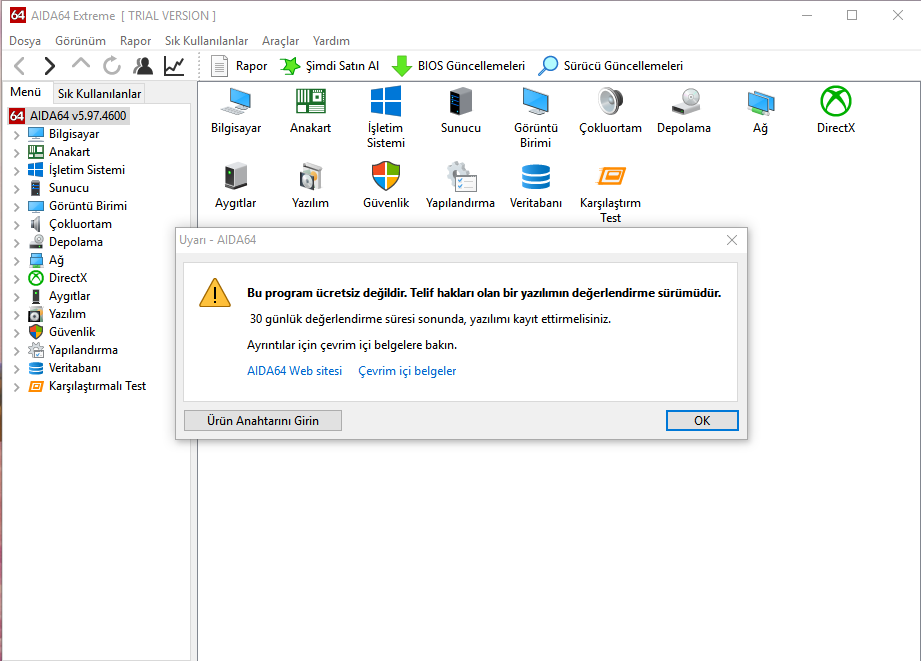Go back with the toolbar left arrow
This screenshot has height=661, width=921.
[x=19, y=66]
